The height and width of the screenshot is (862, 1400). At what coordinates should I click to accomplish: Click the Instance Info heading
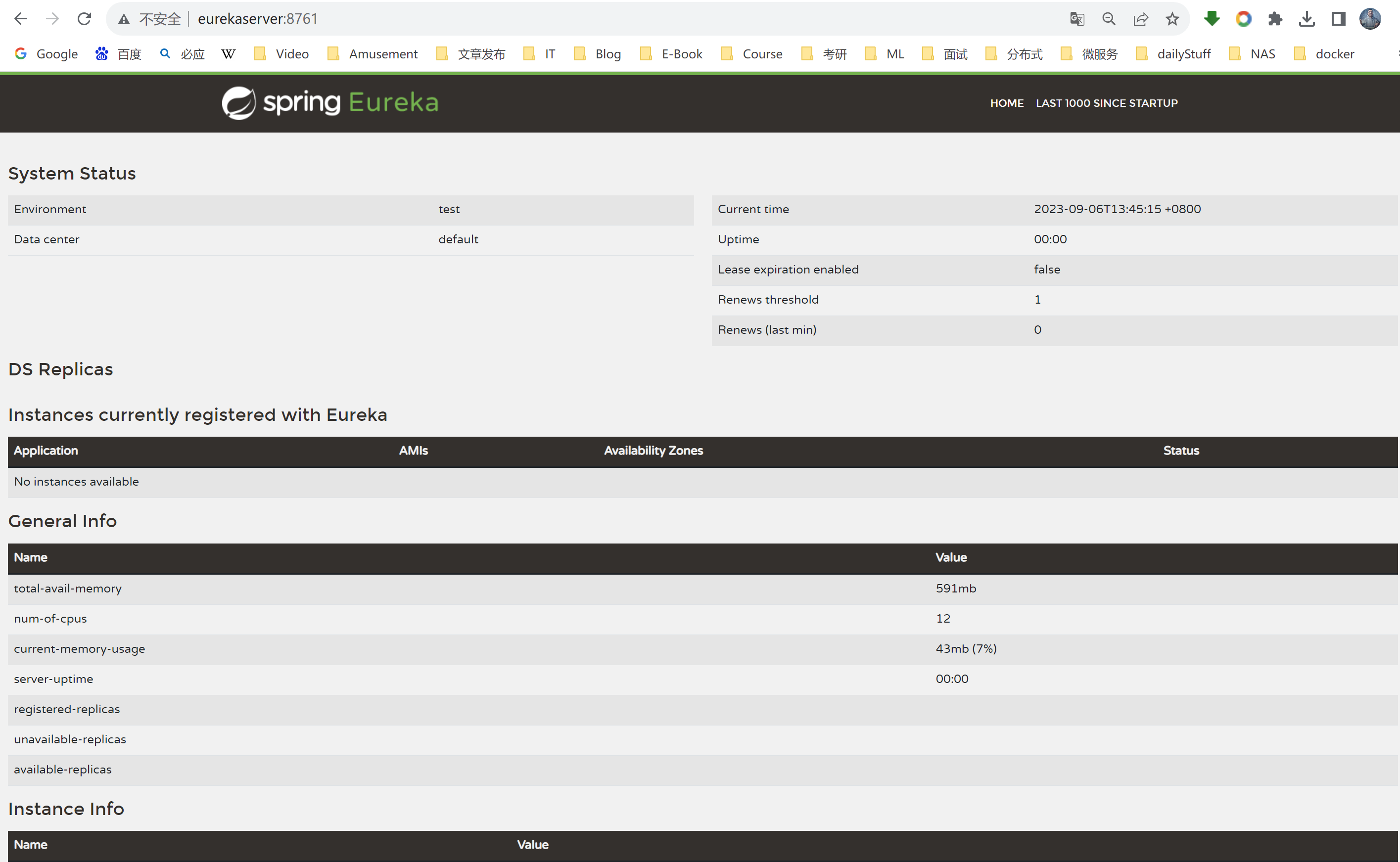66,809
